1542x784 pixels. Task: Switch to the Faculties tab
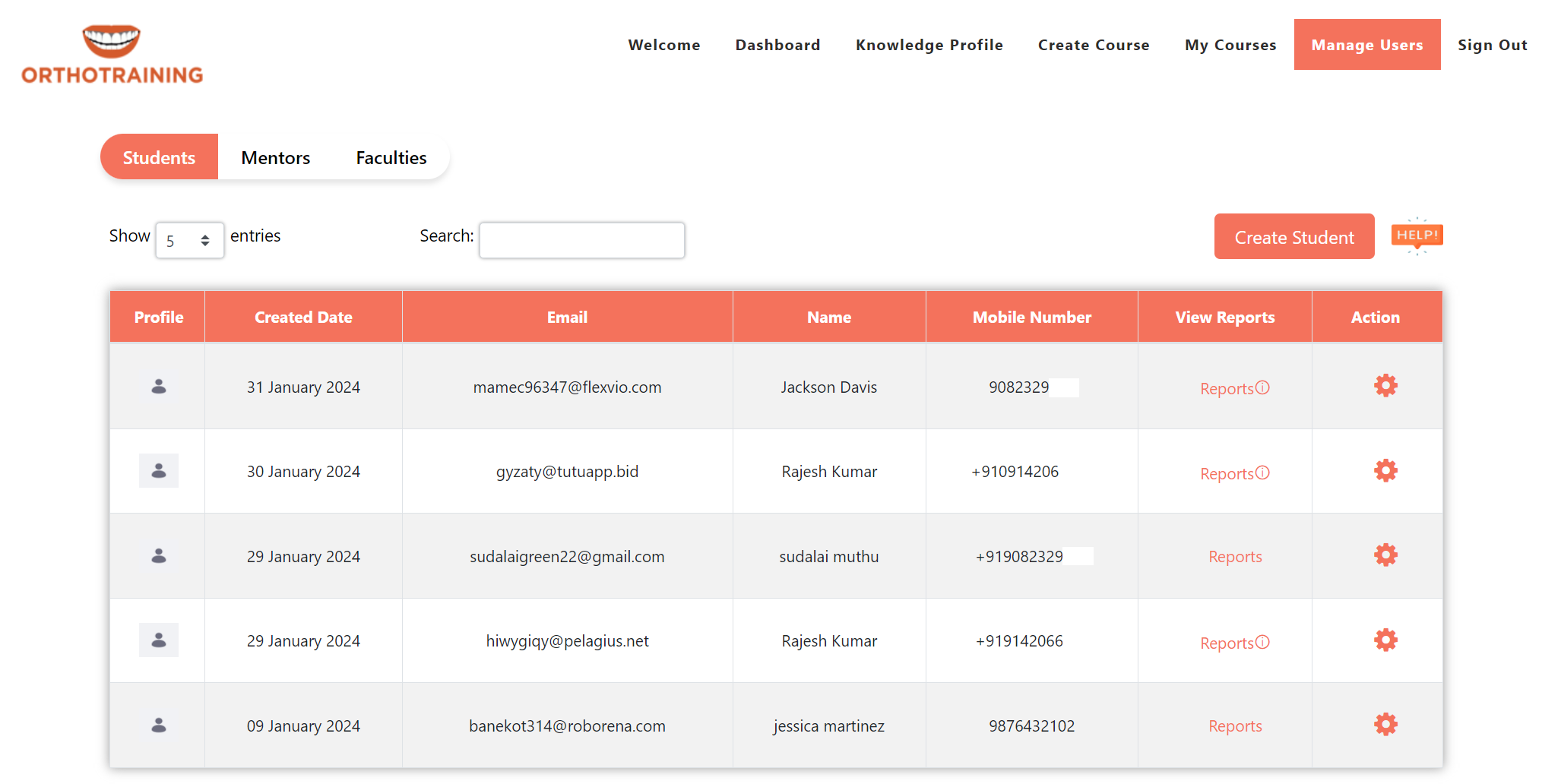click(391, 158)
